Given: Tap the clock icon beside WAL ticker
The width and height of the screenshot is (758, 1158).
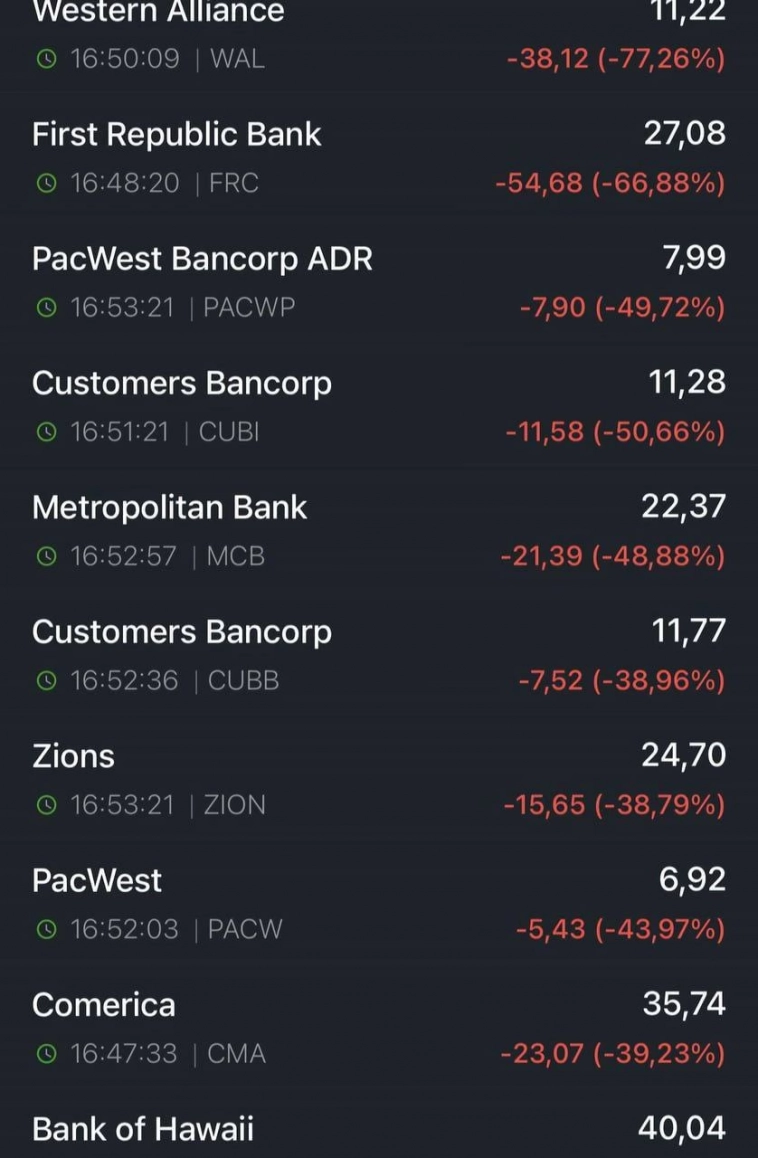Looking at the screenshot, I should [45, 59].
